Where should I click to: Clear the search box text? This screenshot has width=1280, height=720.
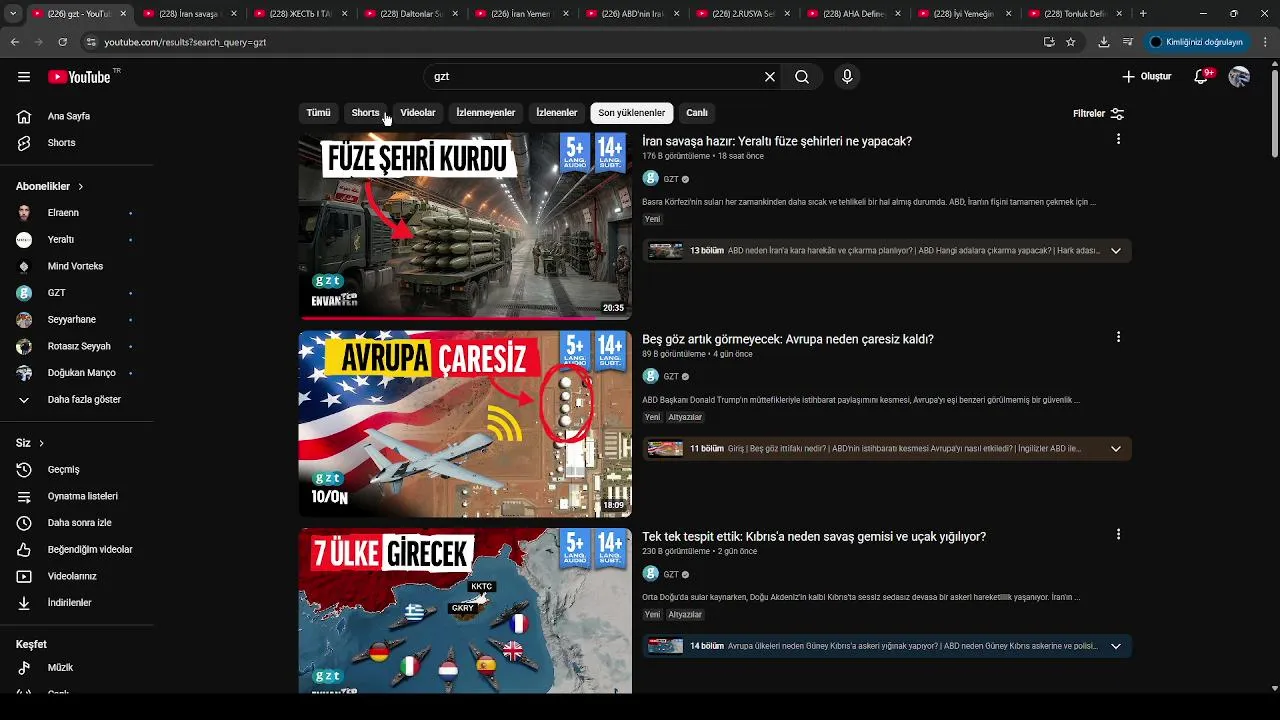(770, 77)
